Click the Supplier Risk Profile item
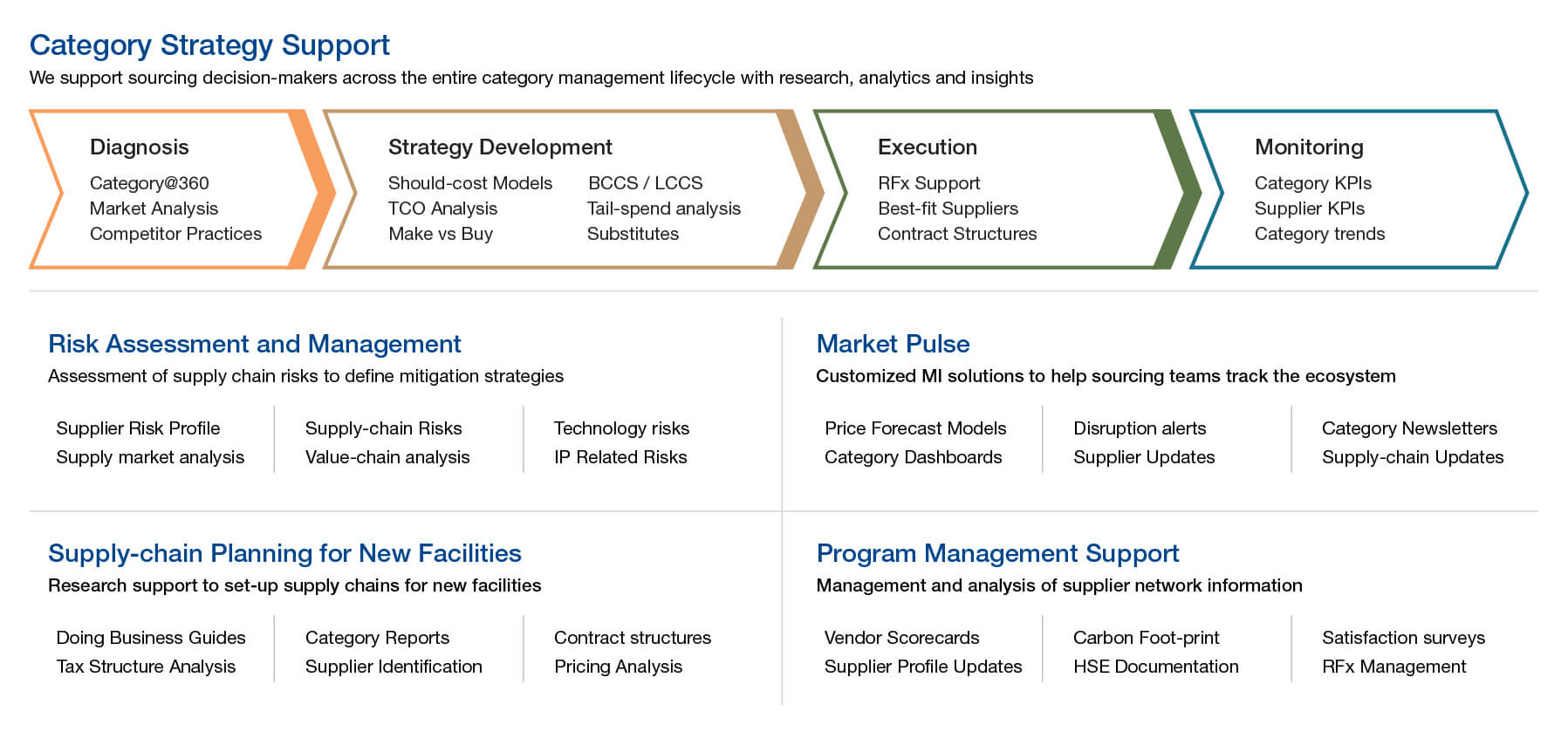1568x739 pixels. point(138,428)
